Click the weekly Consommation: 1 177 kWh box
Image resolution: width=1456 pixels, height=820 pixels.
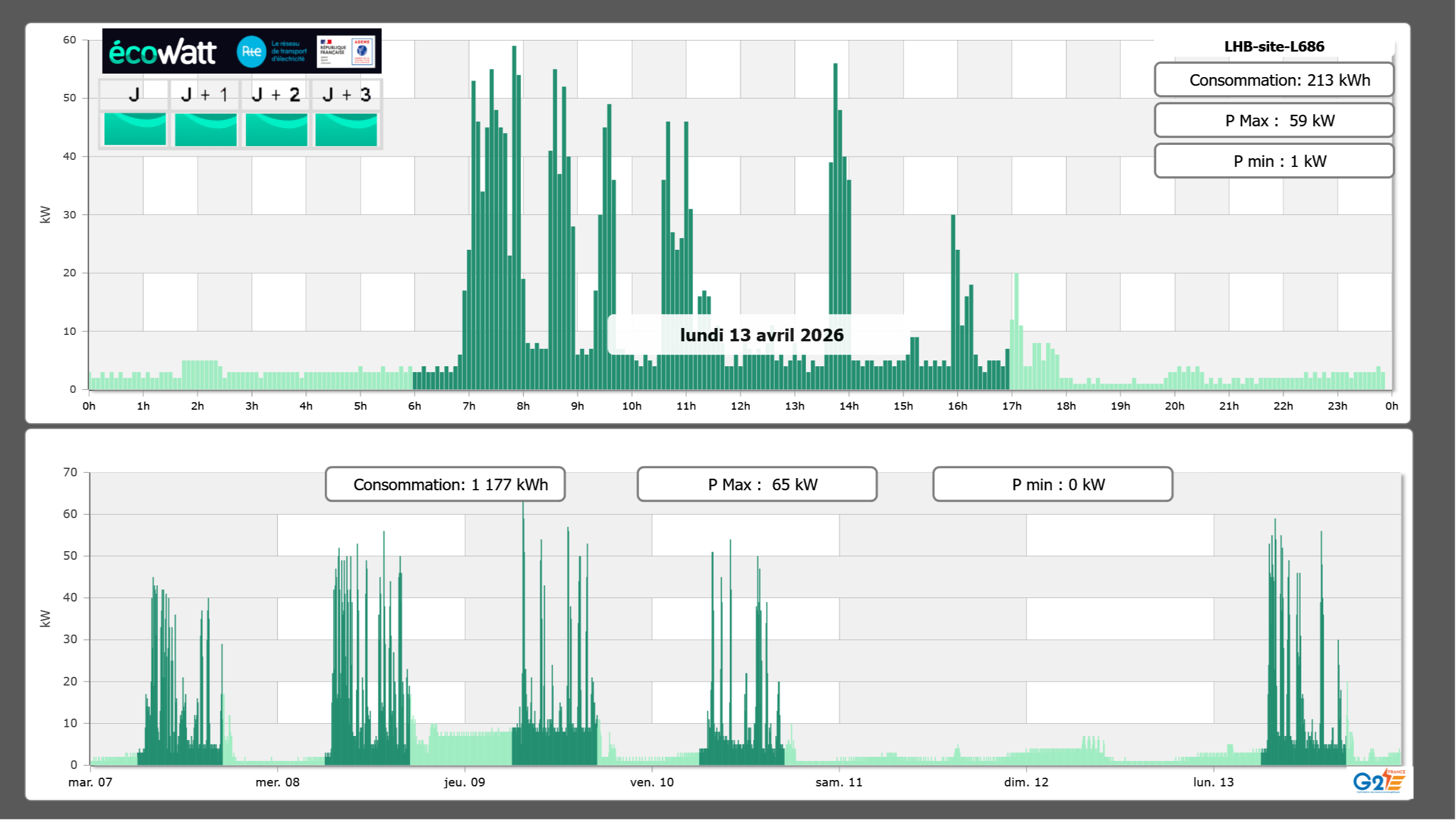click(445, 484)
